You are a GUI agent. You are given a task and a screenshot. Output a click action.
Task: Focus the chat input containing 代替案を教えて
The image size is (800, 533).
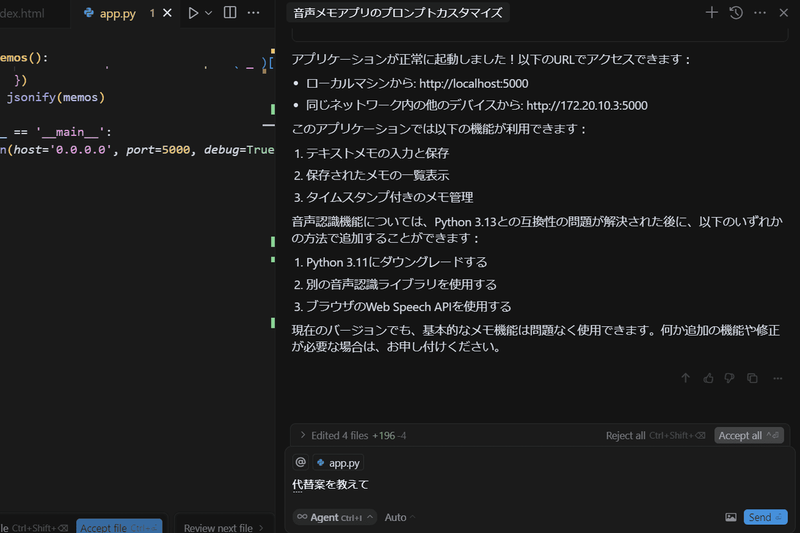point(539,485)
